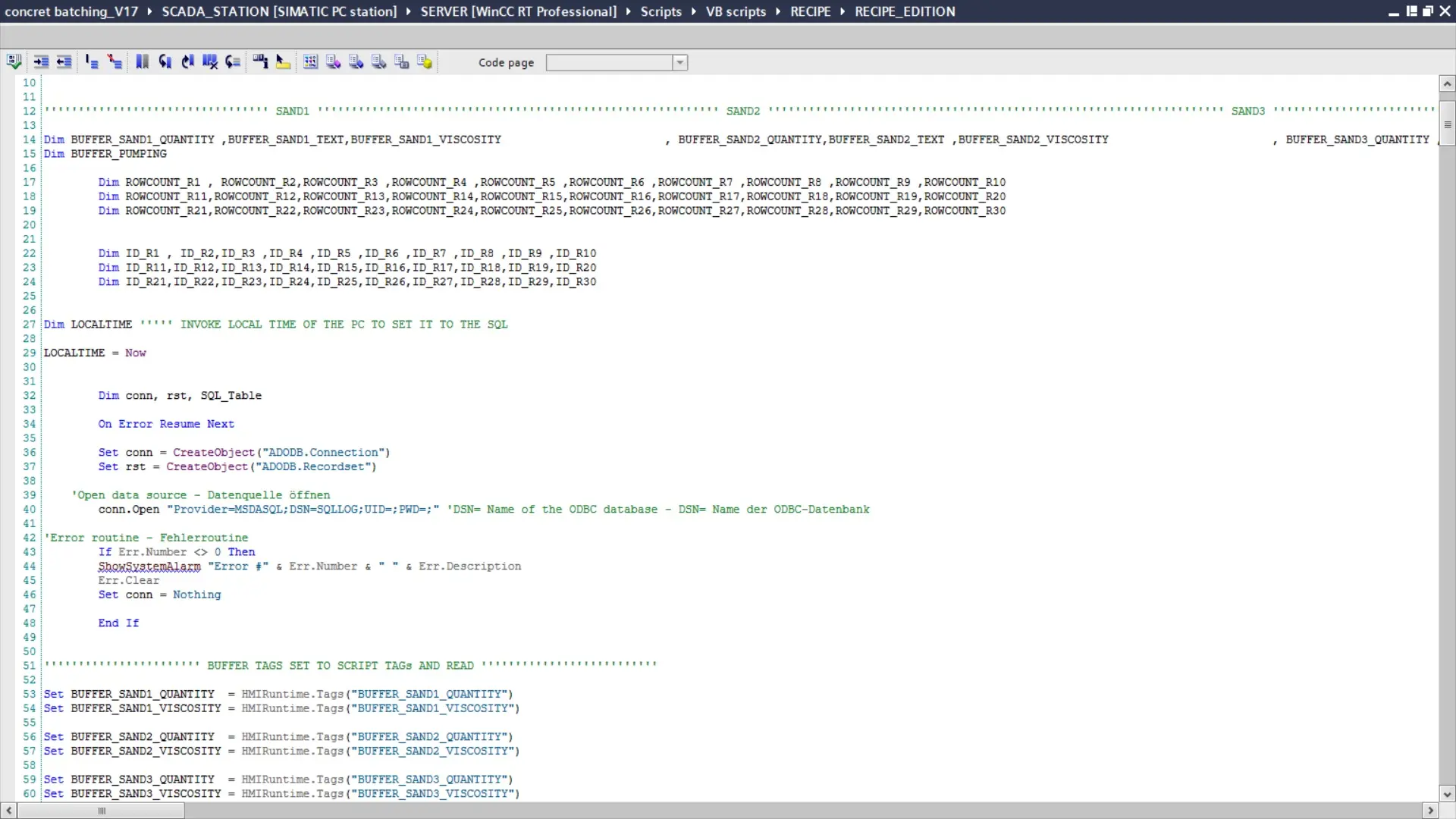1456x819 pixels.
Task: Go to next bookmark icon
Action: 187,62
